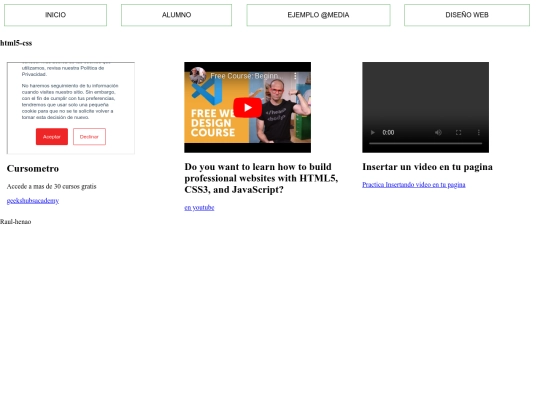The width and height of the screenshot is (540, 405).
Task: Click the 'Do you want to learn' heading
Action: 261,178
